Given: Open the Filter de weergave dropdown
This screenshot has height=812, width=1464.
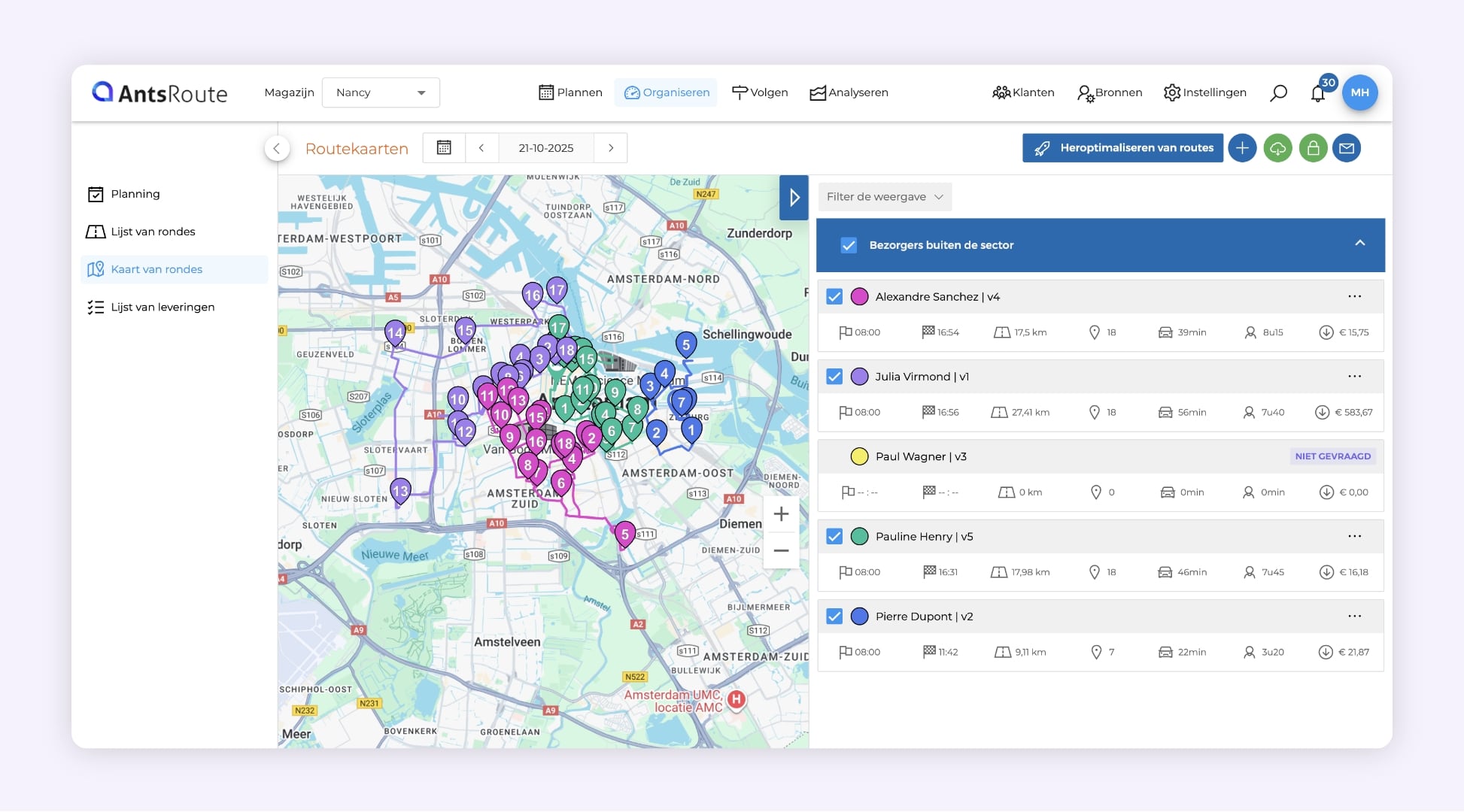Looking at the screenshot, I should 884,196.
